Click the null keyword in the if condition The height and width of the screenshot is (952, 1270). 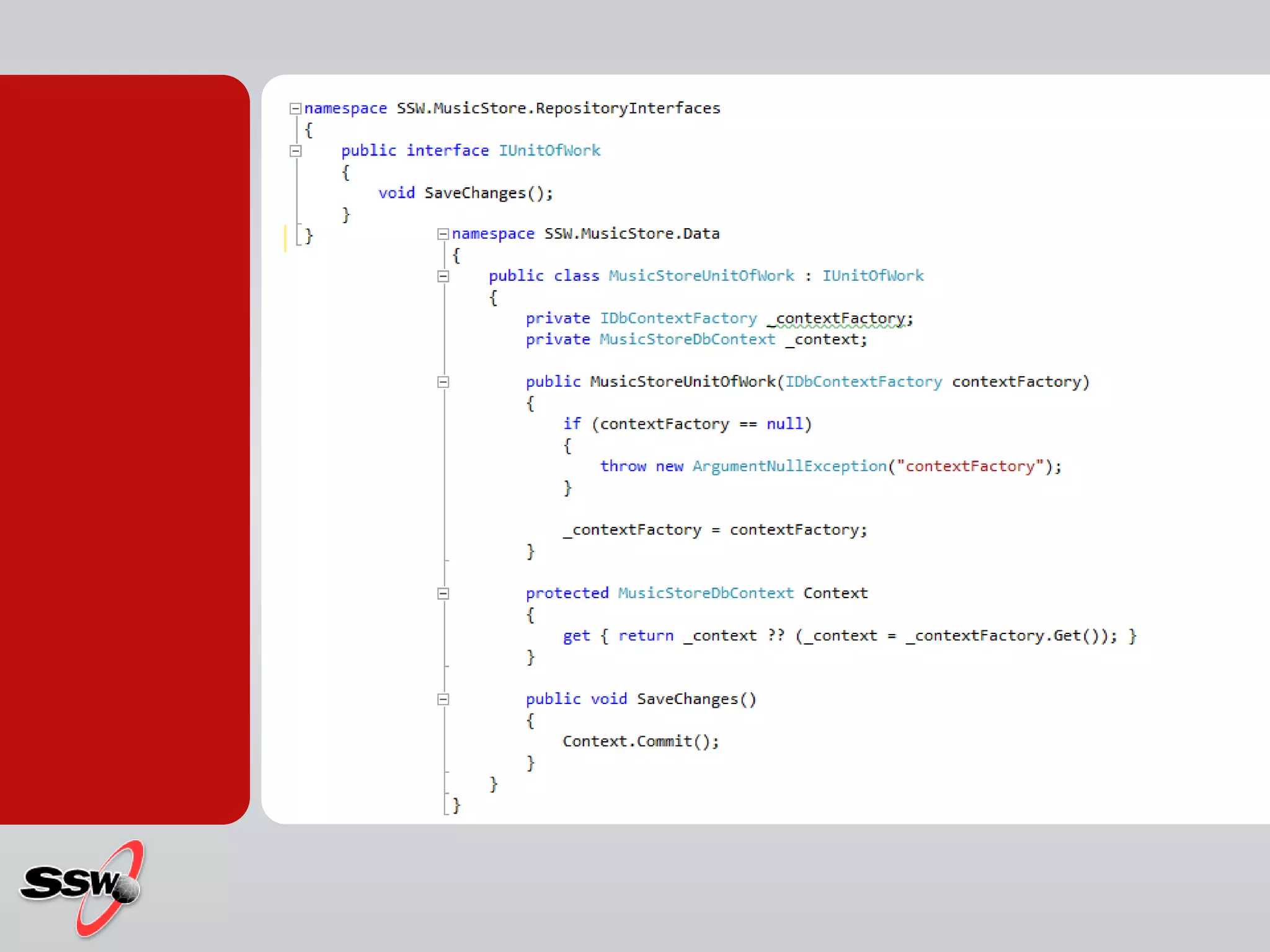[x=784, y=424]
